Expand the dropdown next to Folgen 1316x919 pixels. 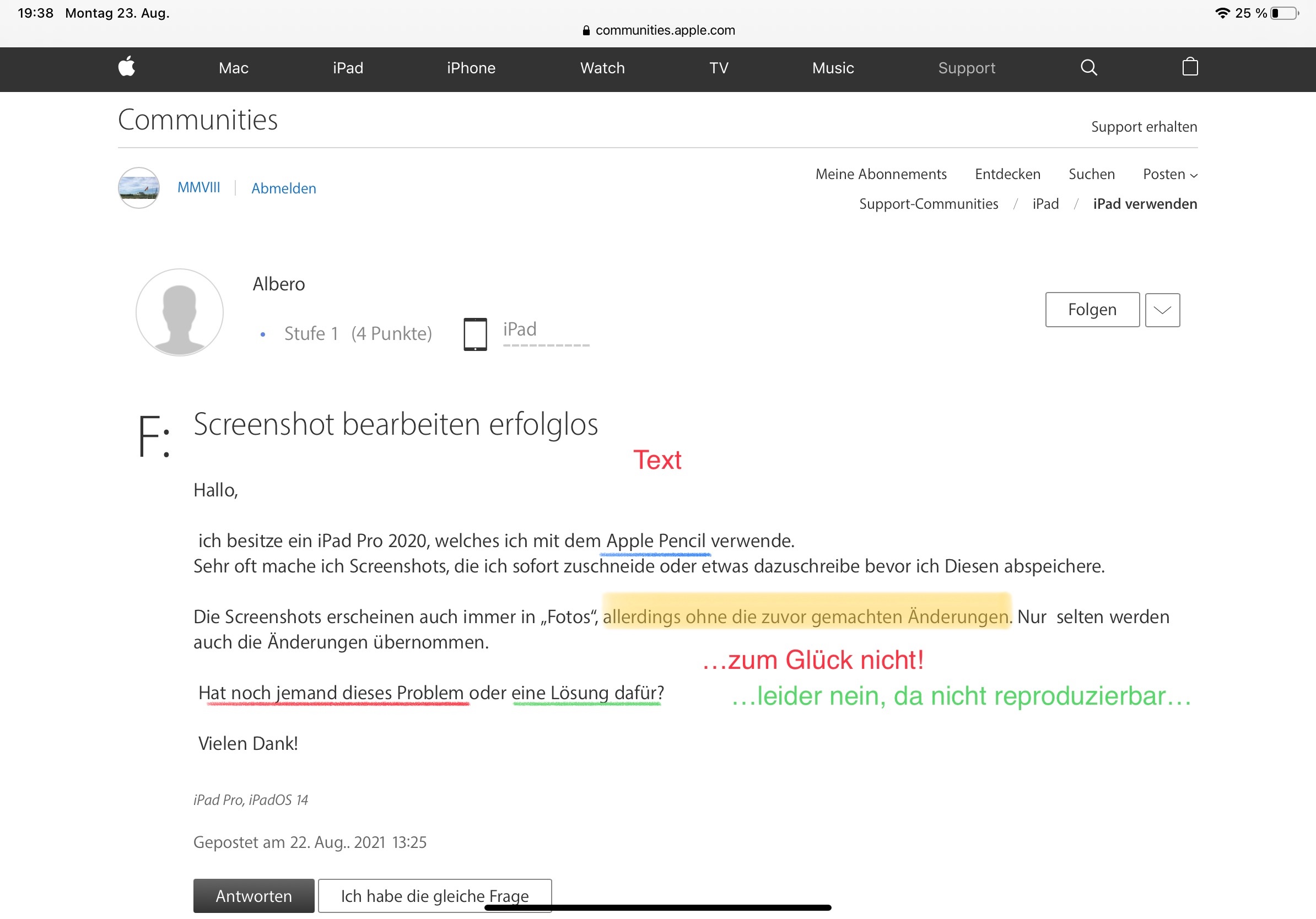pos(1162,310)
